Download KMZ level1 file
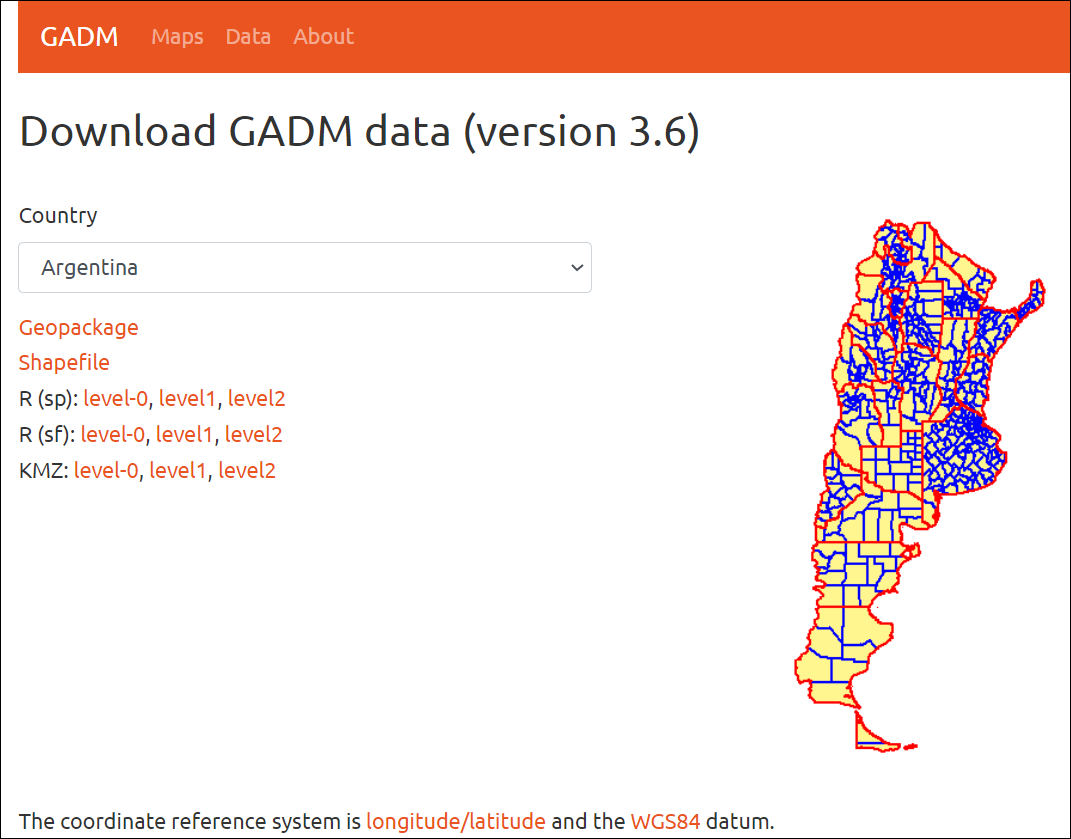The image size is (1071, 839). pyautogui.click(x=178, y=470)
